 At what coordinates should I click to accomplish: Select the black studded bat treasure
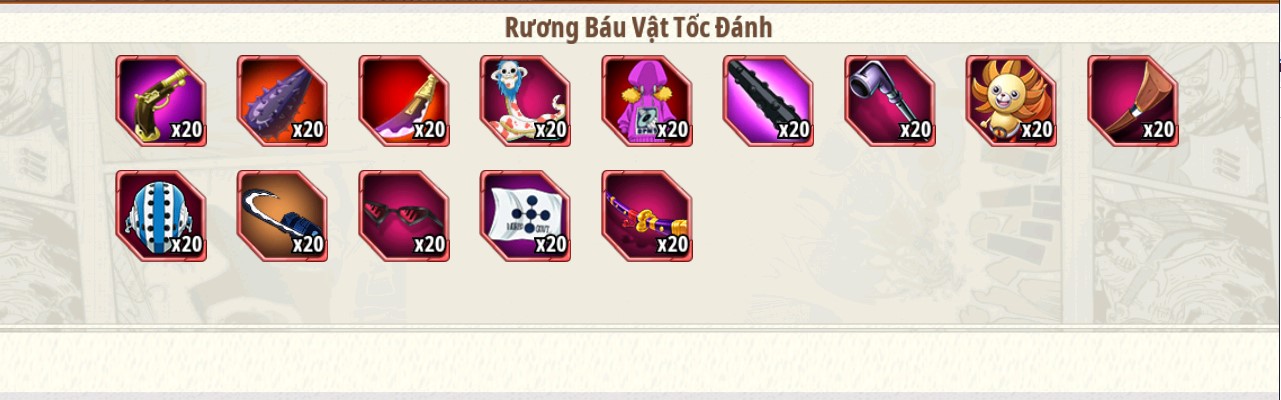coord(768,101)
